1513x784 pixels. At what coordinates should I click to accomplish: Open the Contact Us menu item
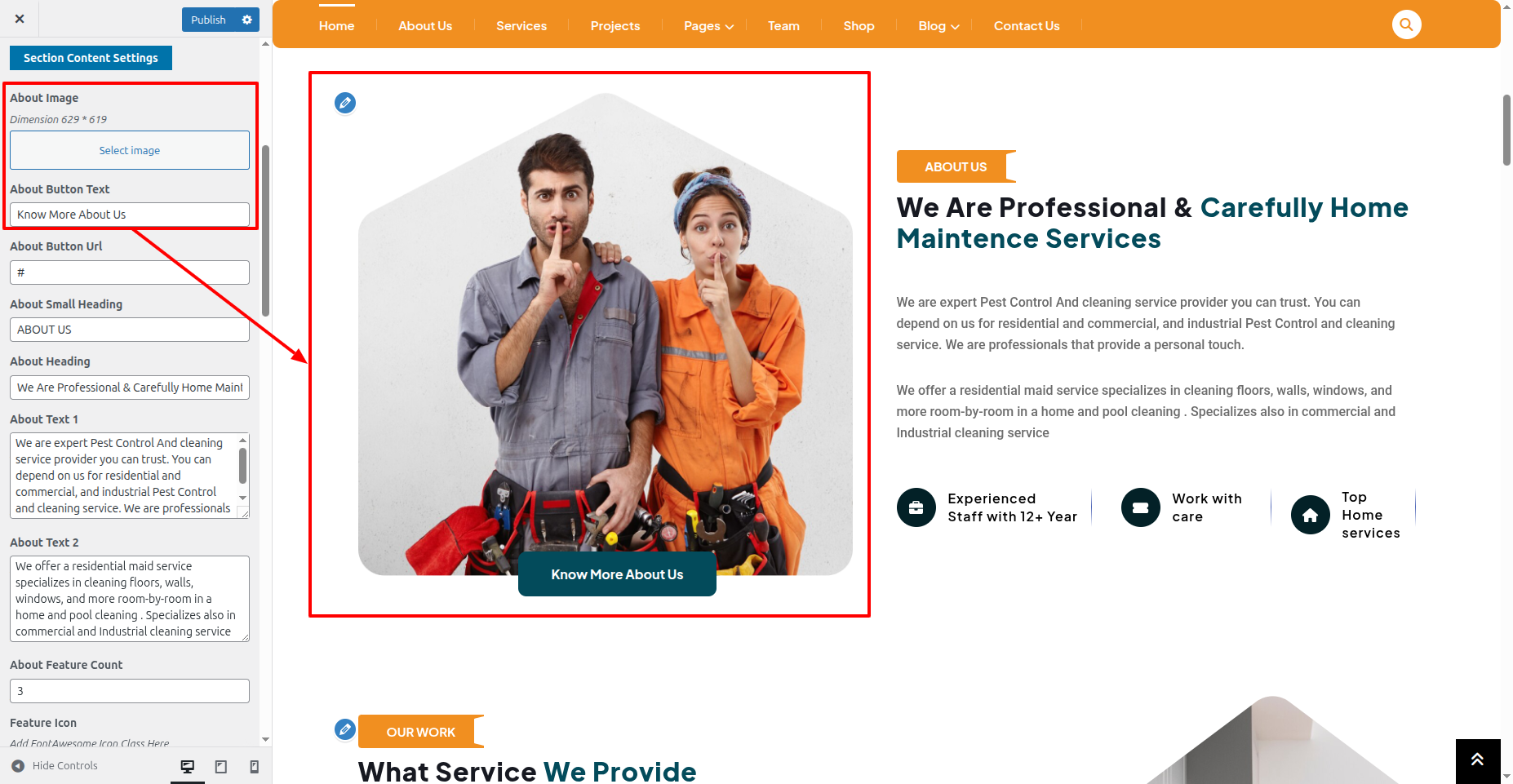(1027, 26)
